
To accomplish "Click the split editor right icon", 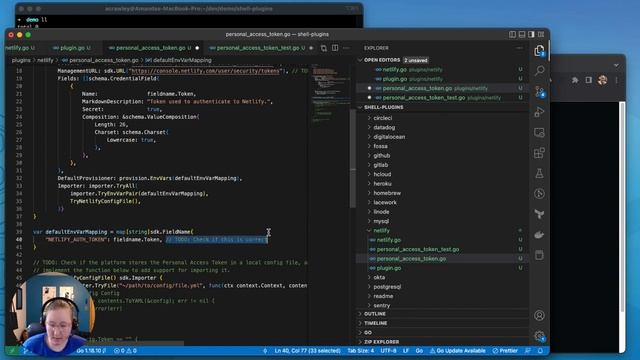I will (x=335, y=48).
